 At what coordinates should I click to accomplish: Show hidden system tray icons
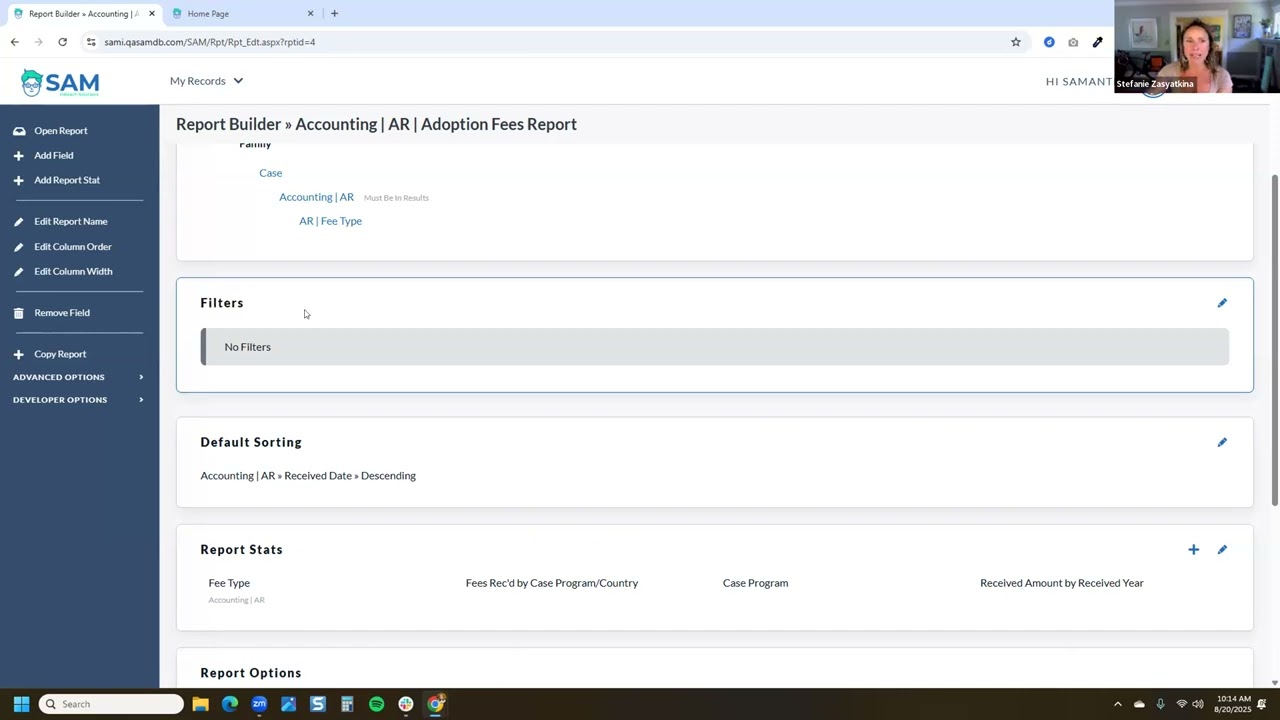pyautogui.click(x=1117, y=704)
